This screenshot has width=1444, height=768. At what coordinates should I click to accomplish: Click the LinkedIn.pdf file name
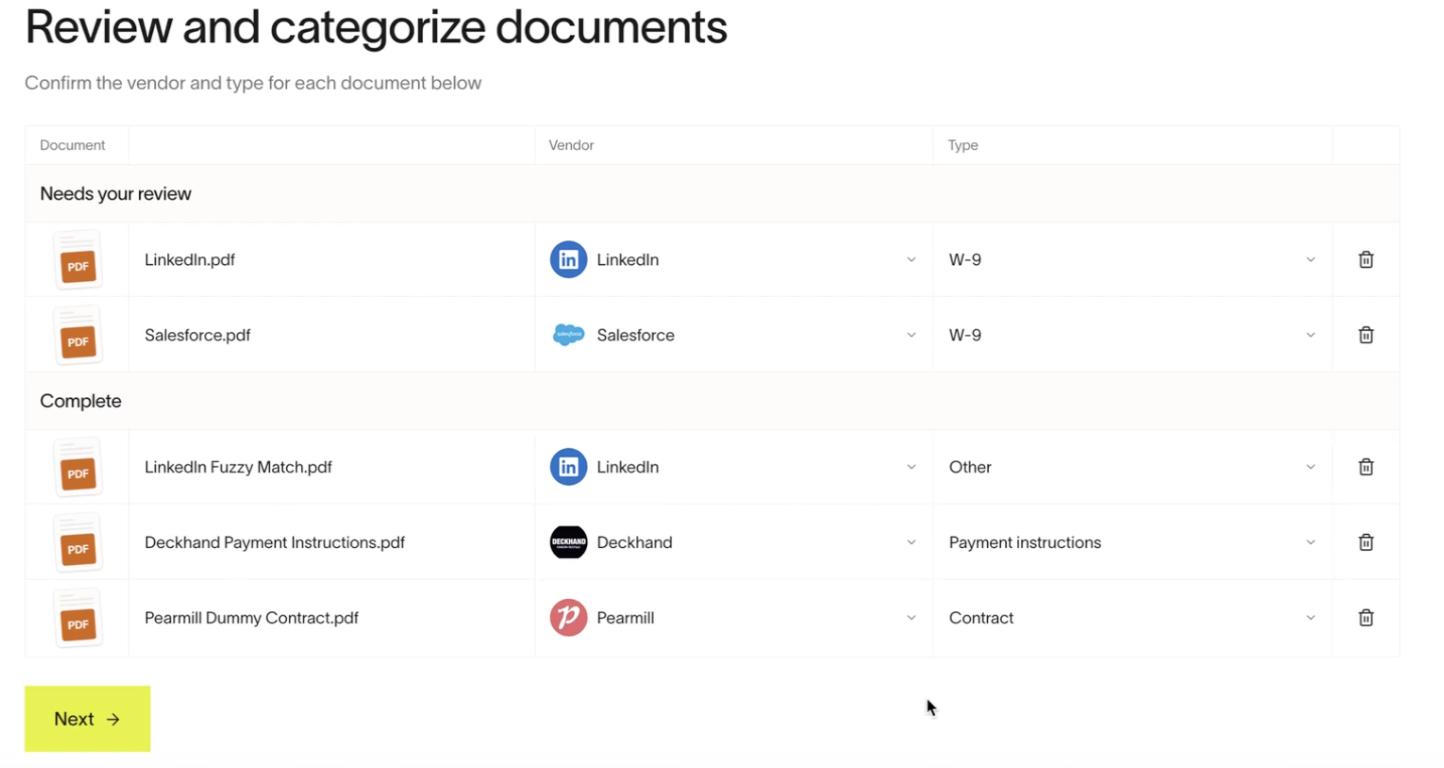[190, 260]
